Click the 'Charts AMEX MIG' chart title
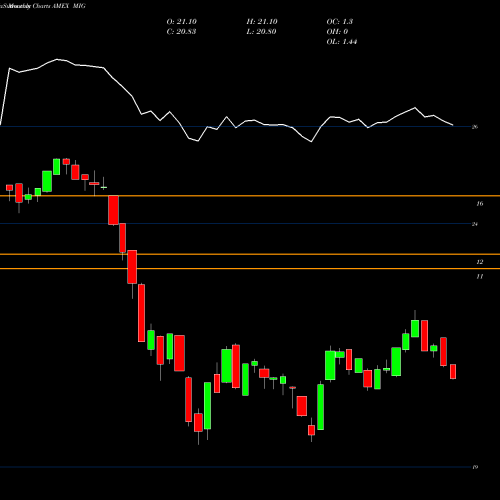 click(59, 6)
